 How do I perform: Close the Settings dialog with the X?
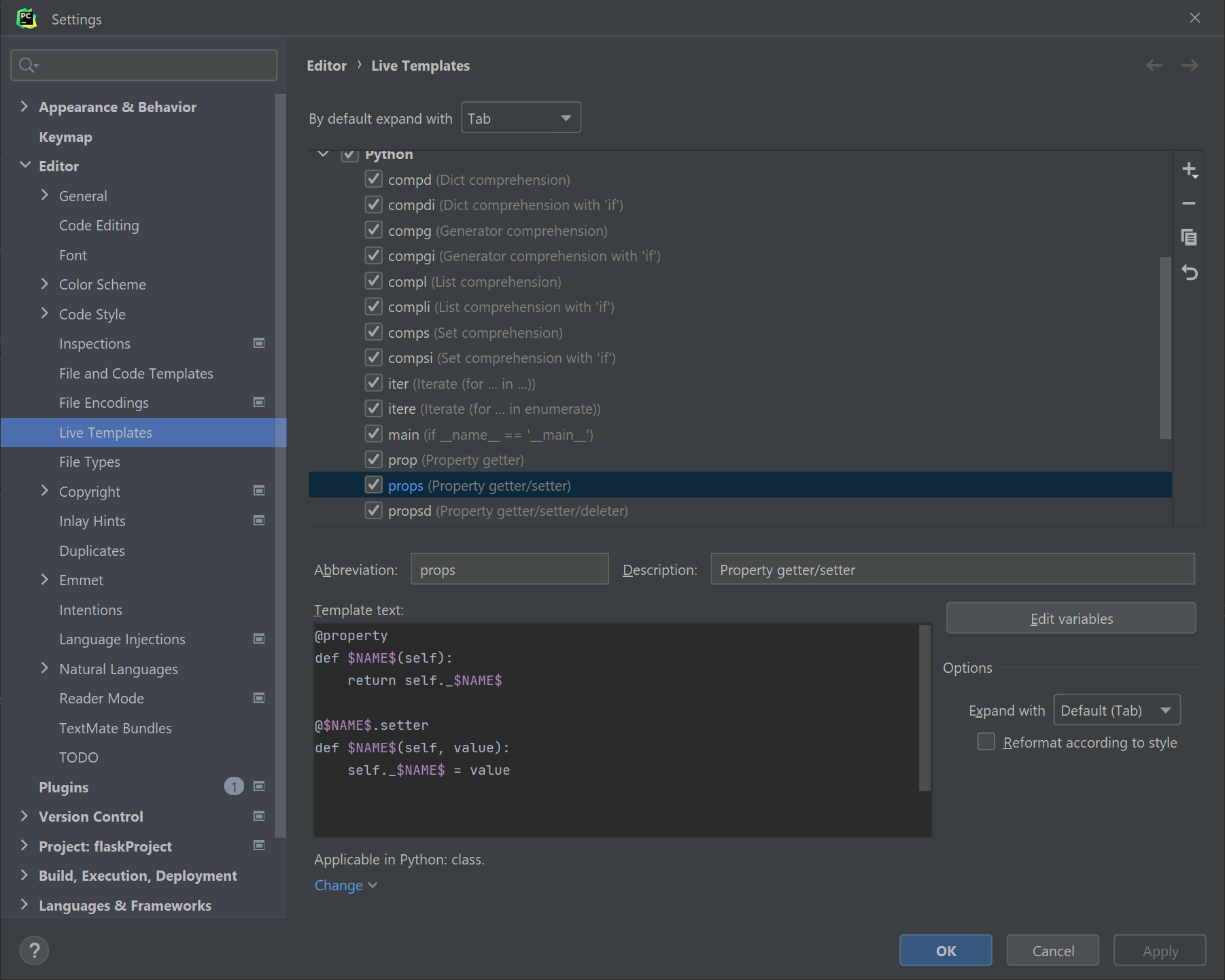1195,18
